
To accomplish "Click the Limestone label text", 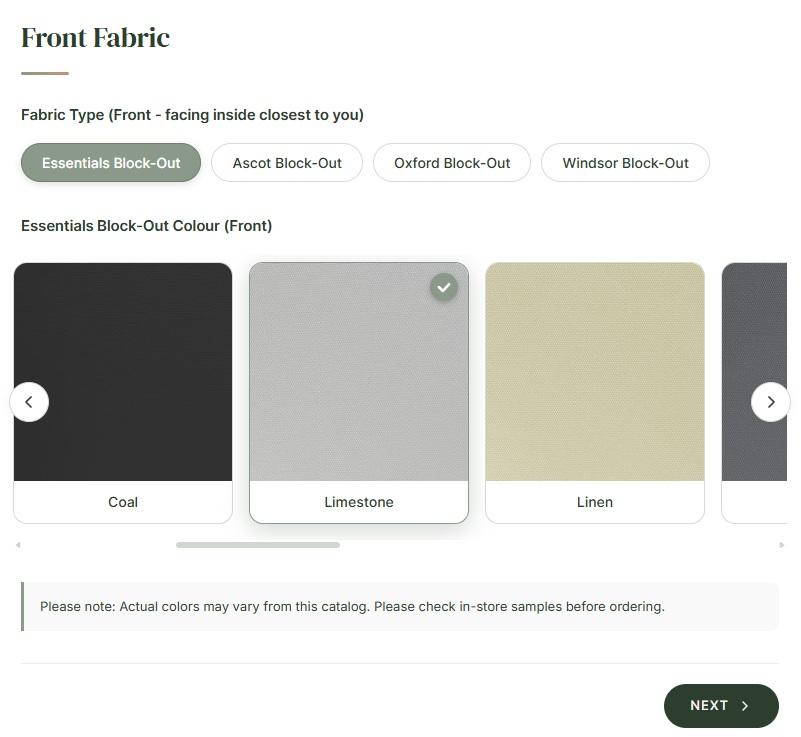I will (x=359, y=502).
